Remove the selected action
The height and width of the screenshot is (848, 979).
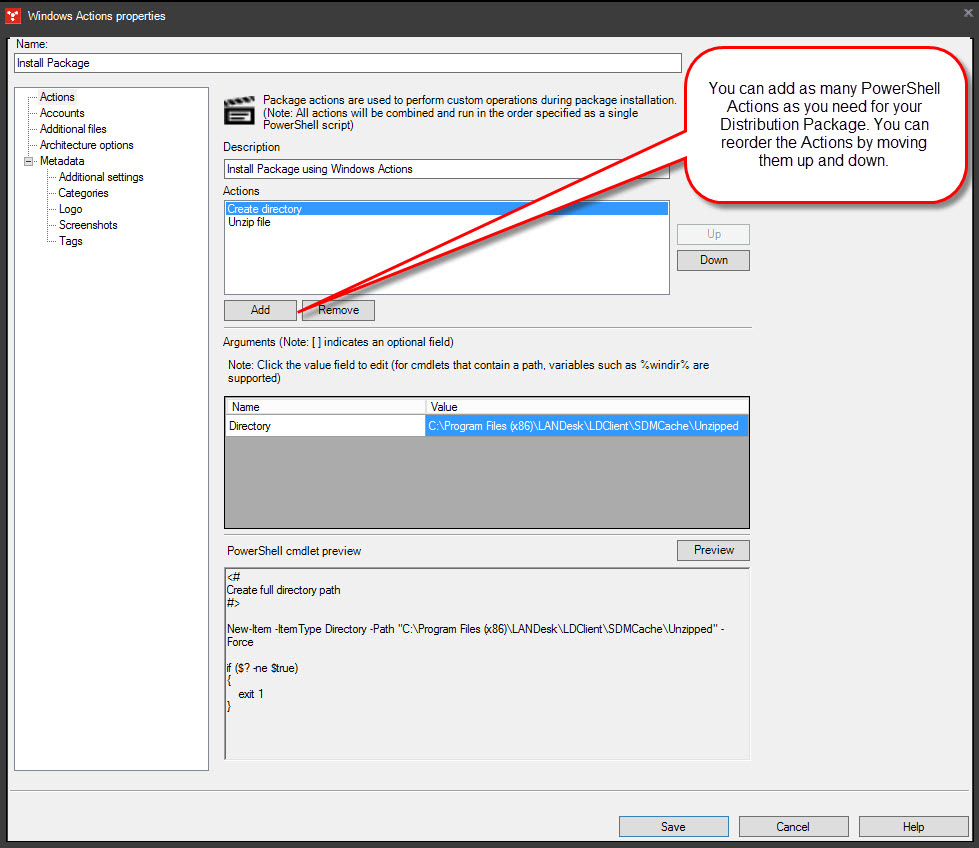[x=338, y=310]
